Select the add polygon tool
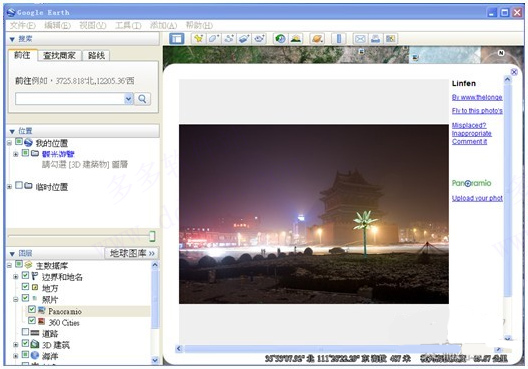This screenshot has height=369, width=528. pyautogui.click(x=213, y=39)
